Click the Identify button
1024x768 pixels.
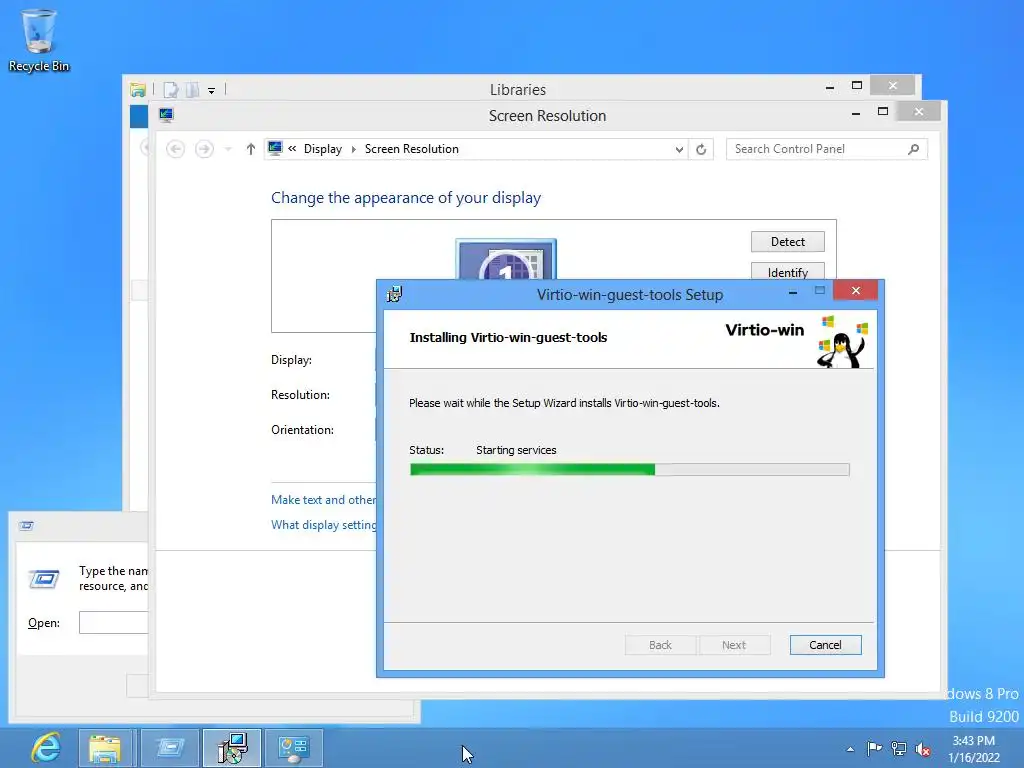click(788, 271)
